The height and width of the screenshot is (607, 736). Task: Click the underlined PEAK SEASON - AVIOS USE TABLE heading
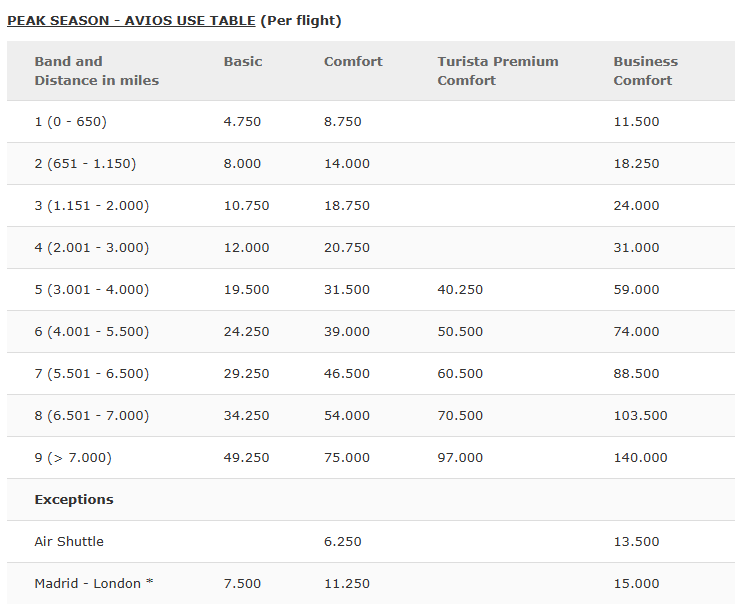(131, 20)
